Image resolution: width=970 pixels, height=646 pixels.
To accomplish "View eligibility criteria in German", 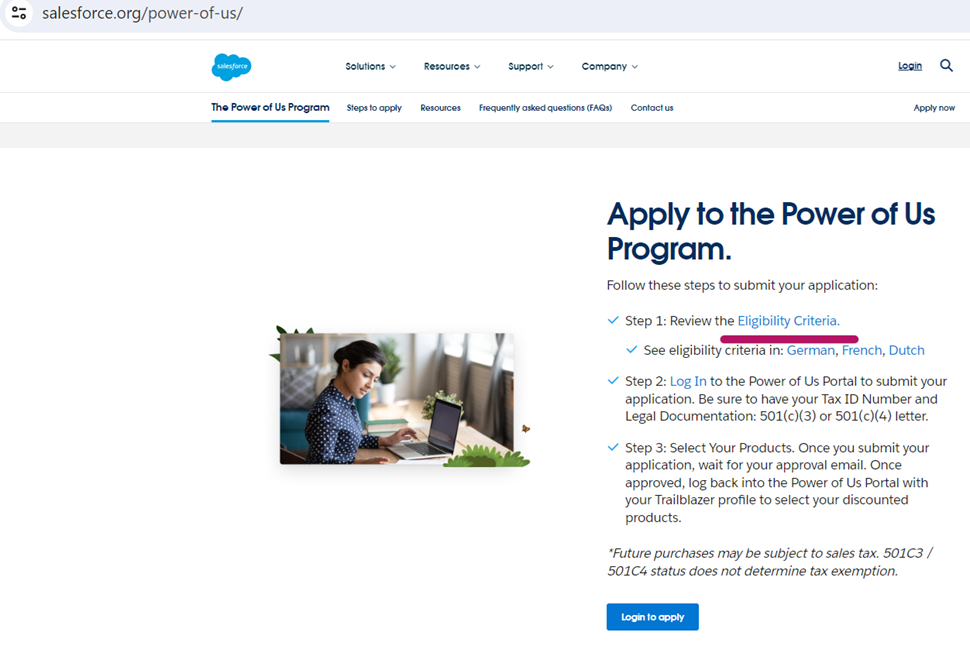I will coord(810,350).
